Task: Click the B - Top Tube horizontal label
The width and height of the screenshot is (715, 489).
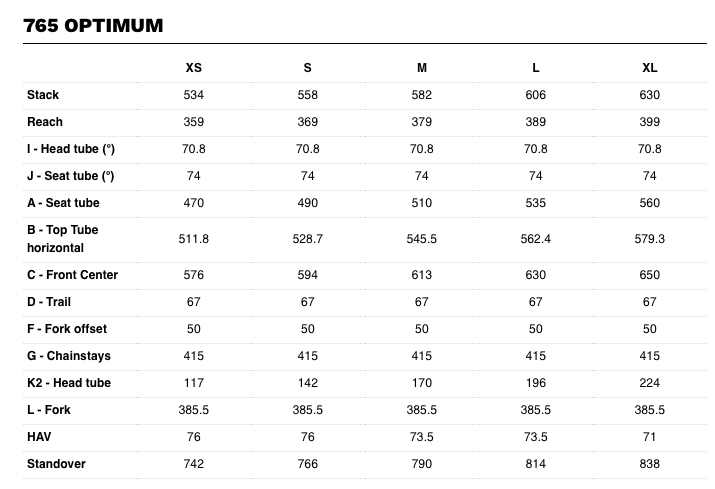Action: (63, 238)
